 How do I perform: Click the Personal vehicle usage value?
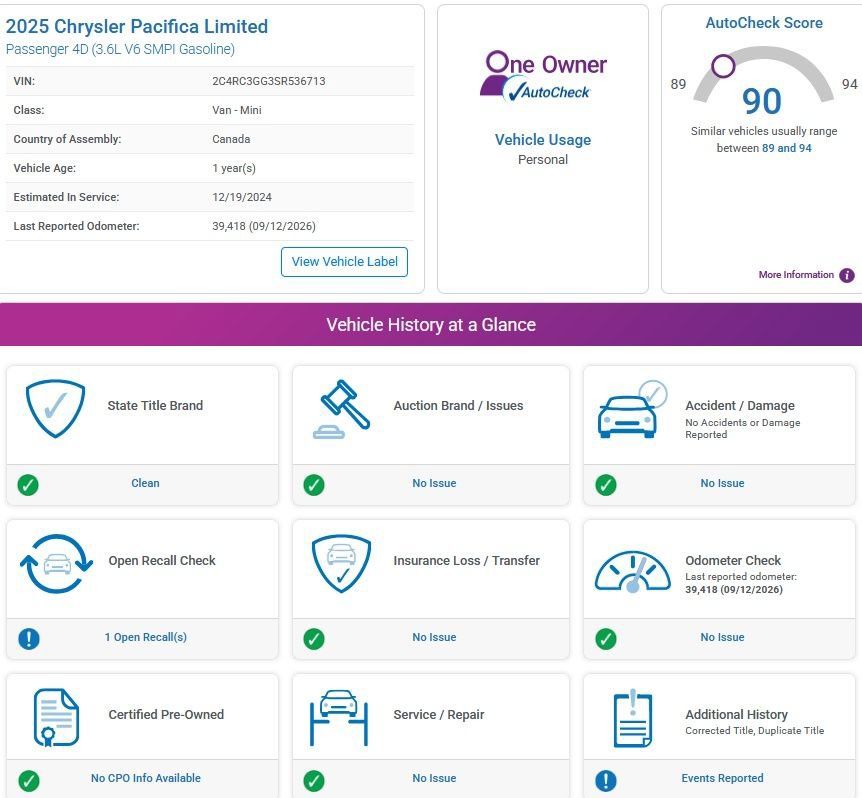pyautogui.click(x=543, y=160)
